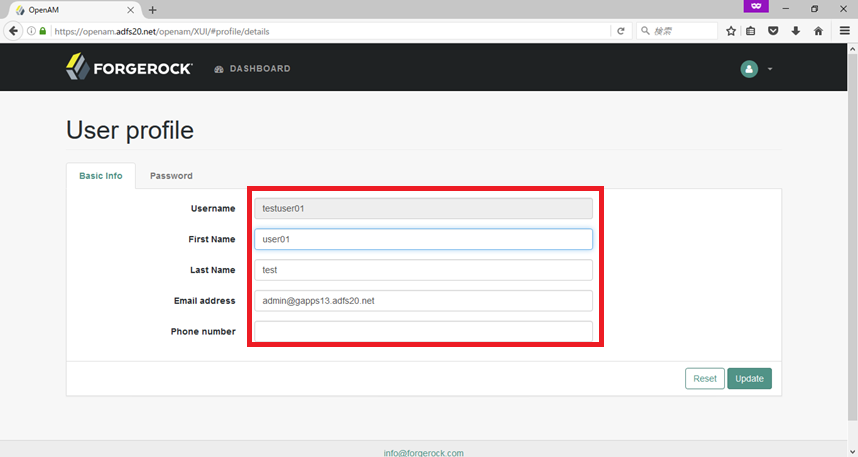The width and height of the screenshot is (858, 457).
Task: Select the OpenAM browser tab
Action: tap(75, 10)
